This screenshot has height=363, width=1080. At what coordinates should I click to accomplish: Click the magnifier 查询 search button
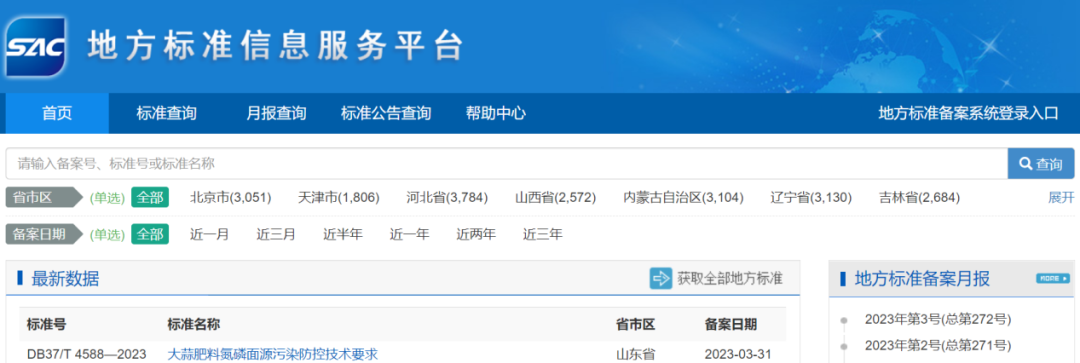pyautogui.click(x=1041, y=164)
